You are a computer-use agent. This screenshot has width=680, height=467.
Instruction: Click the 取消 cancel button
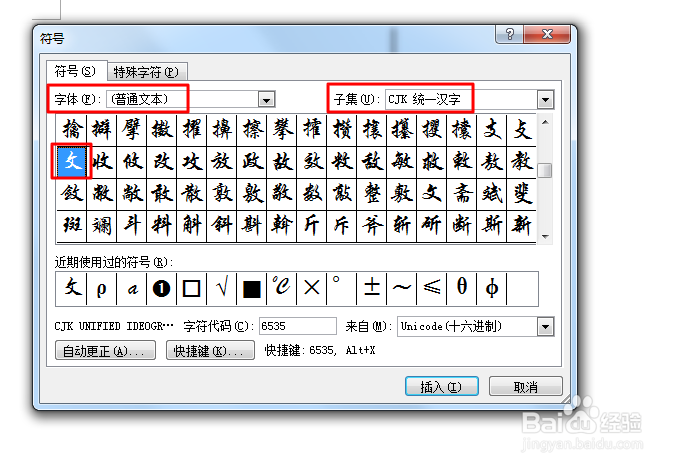(526, 386)
